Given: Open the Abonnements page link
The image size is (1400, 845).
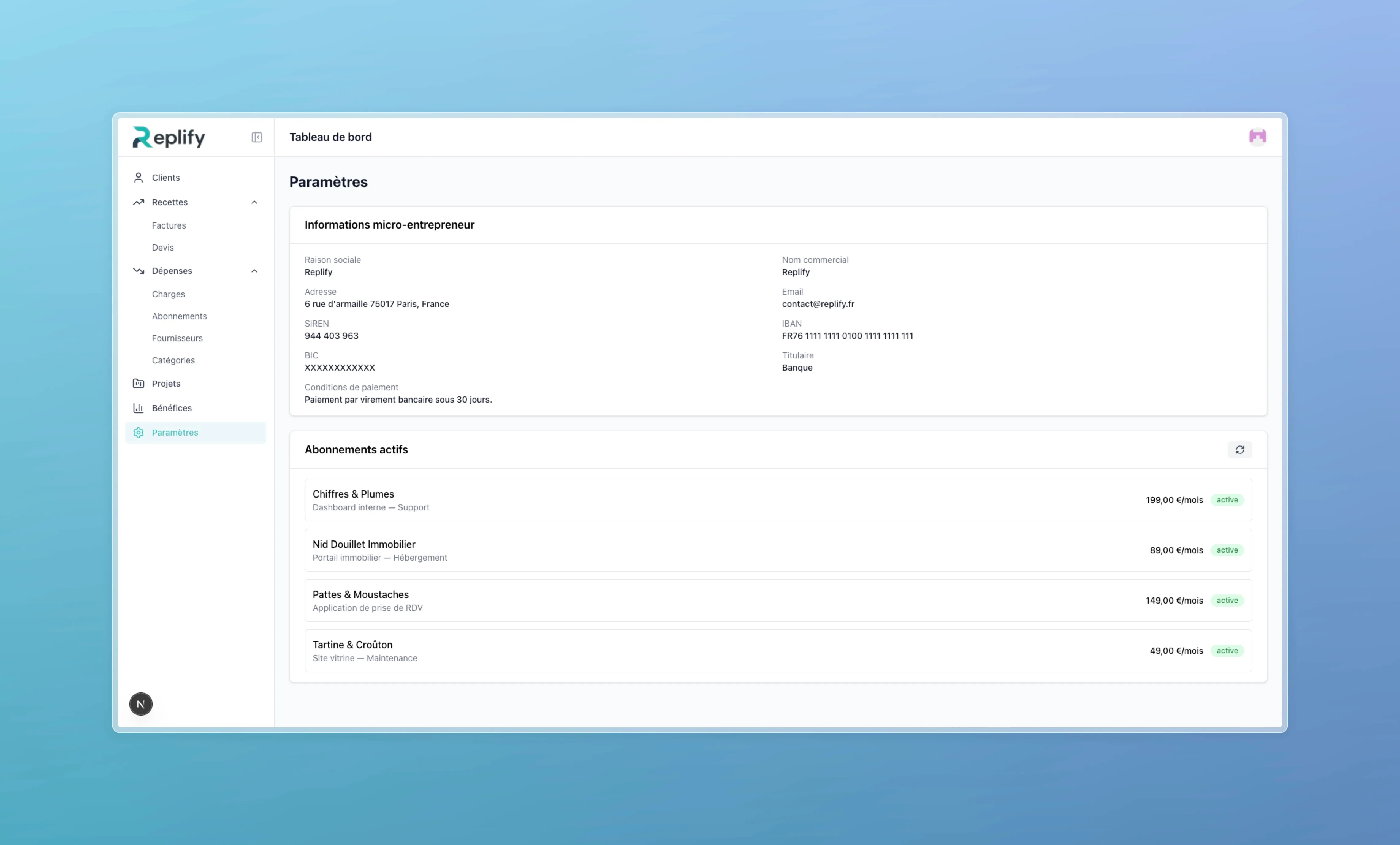Looking at the screenshot, I should tap(179, 316).
